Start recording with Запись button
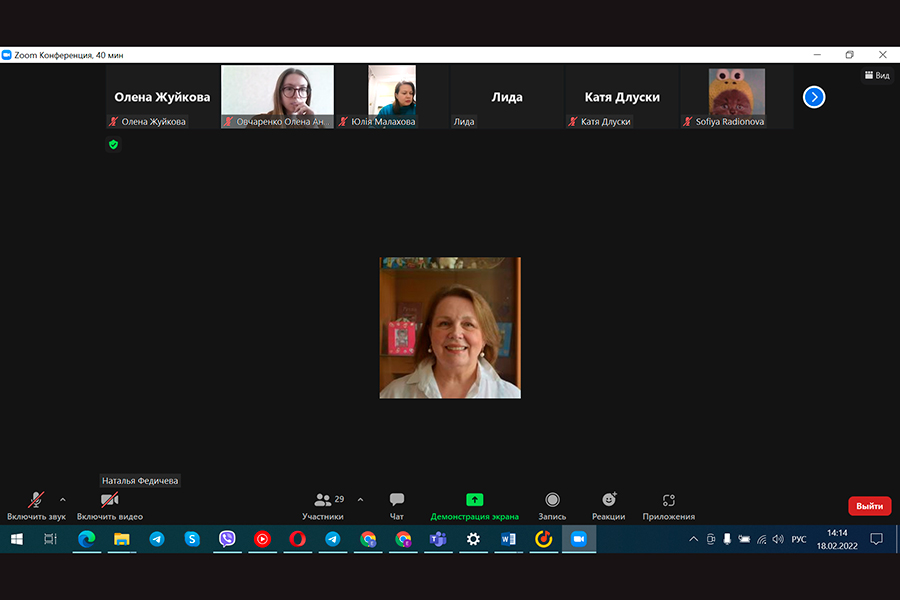The width and height of the screenshot is (900, 600). coord(552,505)
